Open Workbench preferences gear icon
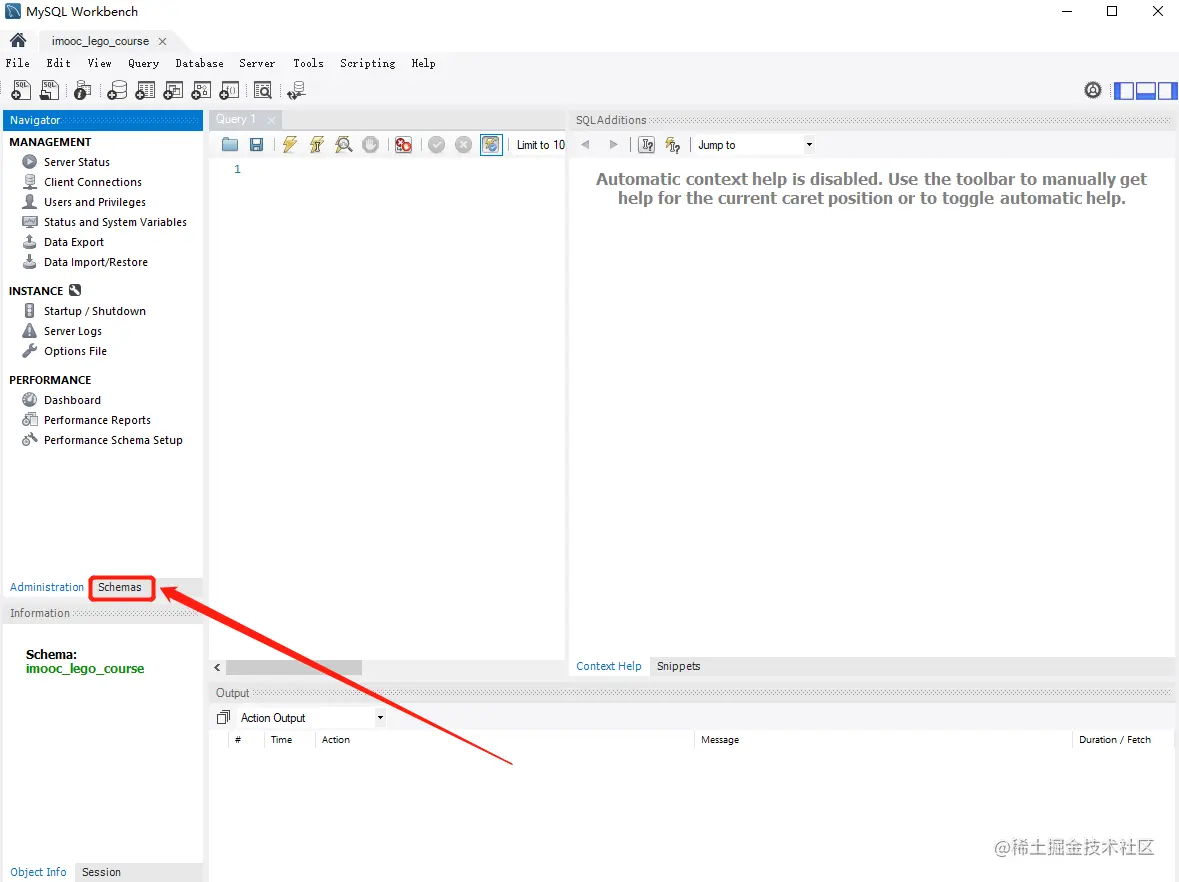 (1093, 91)
